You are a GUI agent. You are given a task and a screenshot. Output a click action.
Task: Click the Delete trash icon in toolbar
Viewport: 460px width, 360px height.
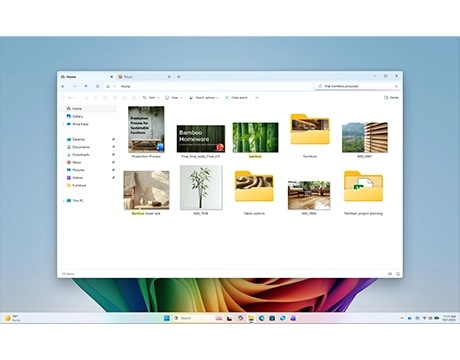coord(134,98)
